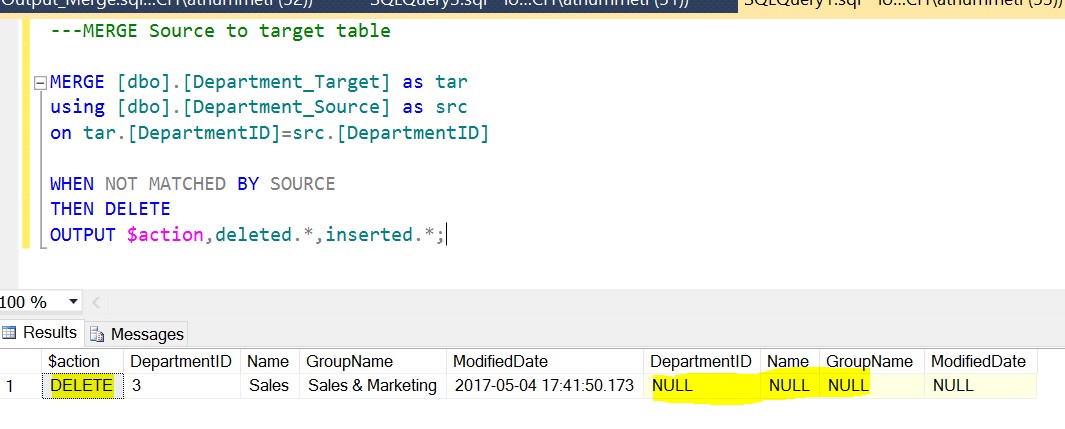Collapse the MERGE statement outline block
Image resolution: width=1065 pixels, height=429 pixels.
tap(40, 83)
